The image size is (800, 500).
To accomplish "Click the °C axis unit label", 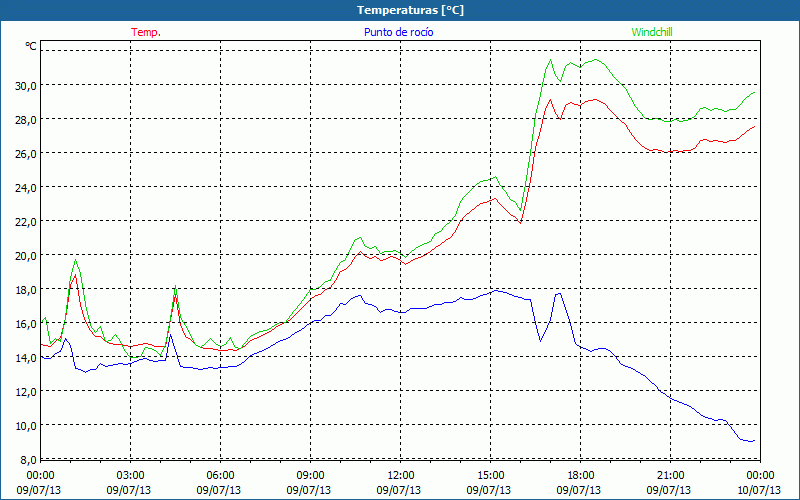I will pos(31,46).
